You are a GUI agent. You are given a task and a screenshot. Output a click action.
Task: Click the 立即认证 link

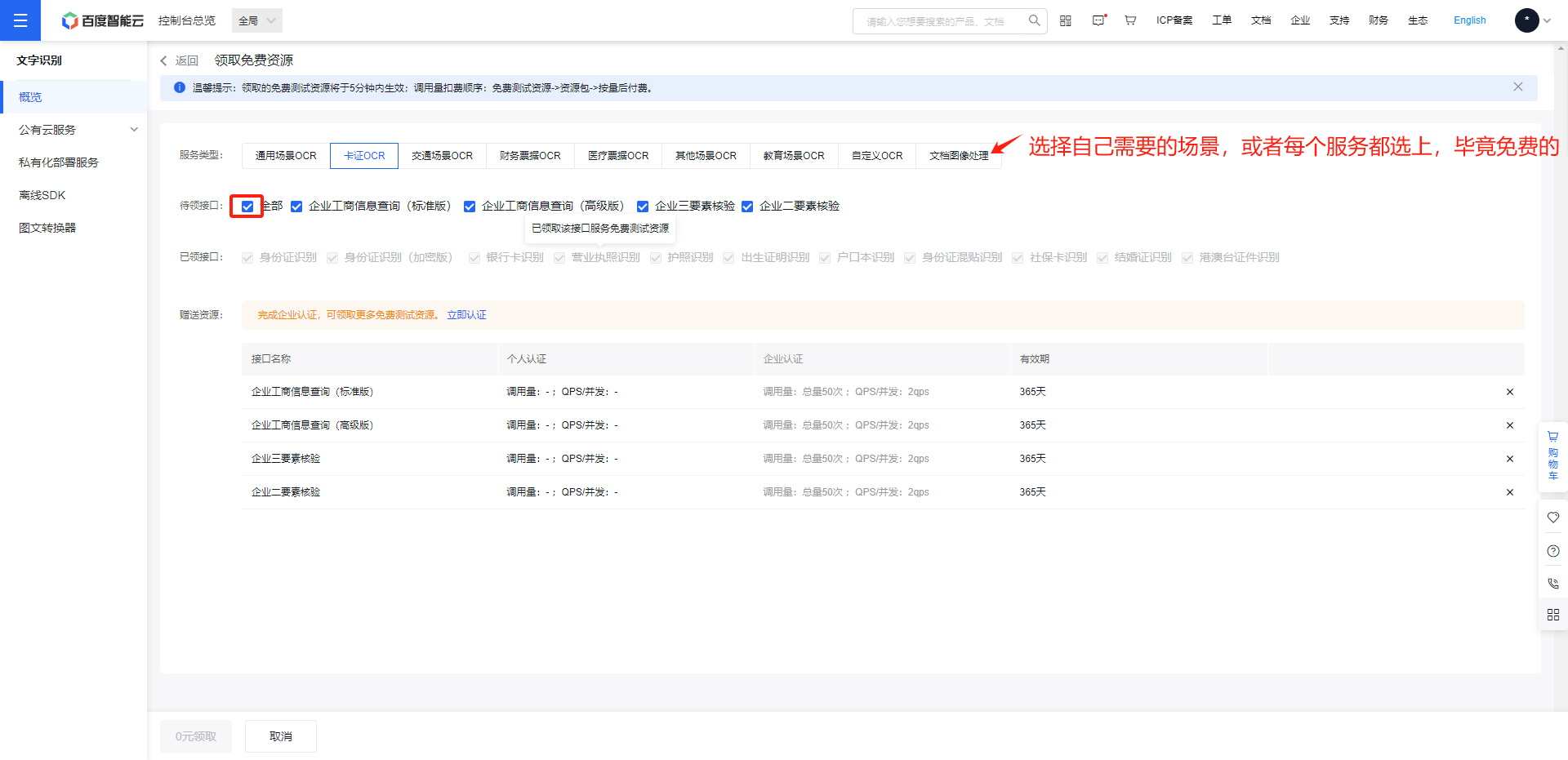[466, 315]
